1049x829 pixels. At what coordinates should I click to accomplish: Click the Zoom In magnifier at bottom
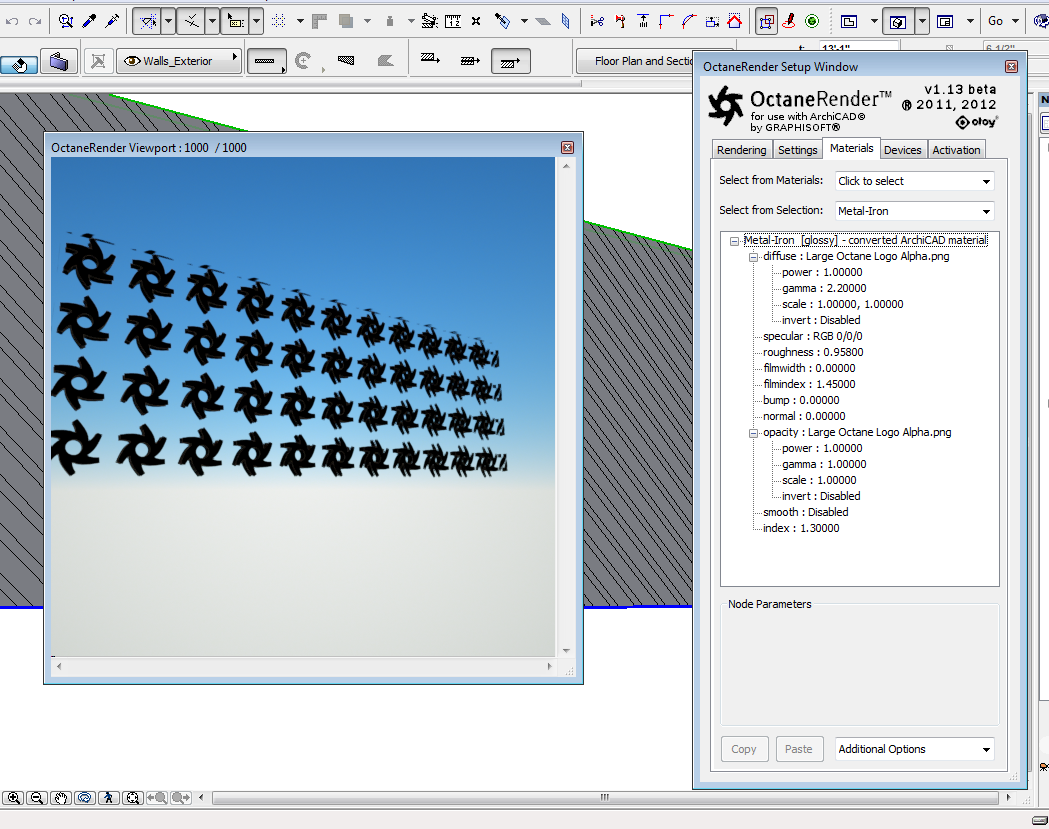[x=13, y=798]
